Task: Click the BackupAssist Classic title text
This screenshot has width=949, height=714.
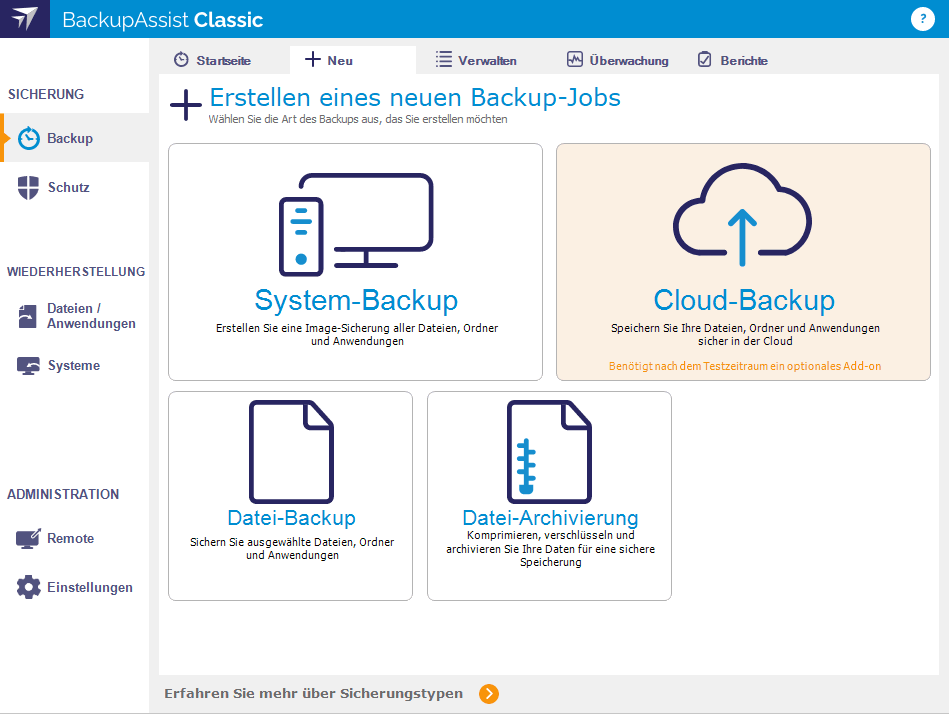Action: click(162, 20)
